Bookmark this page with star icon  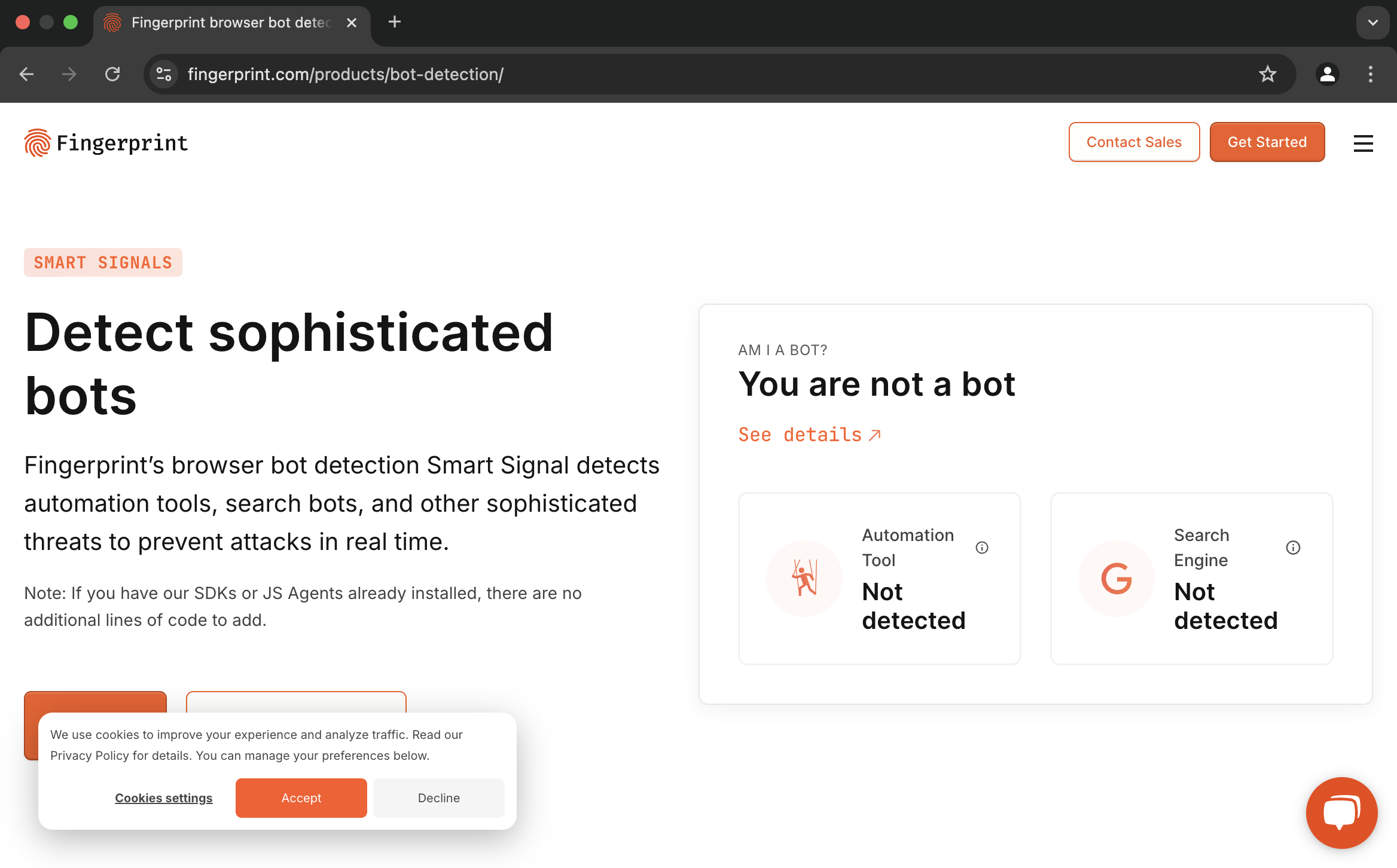pyautogui.click(x=1267, y=74)
